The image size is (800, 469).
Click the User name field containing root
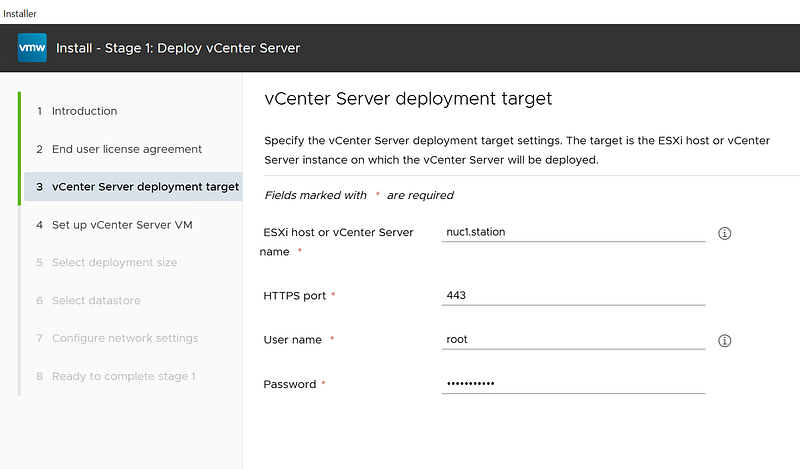(x=573, y=339)
